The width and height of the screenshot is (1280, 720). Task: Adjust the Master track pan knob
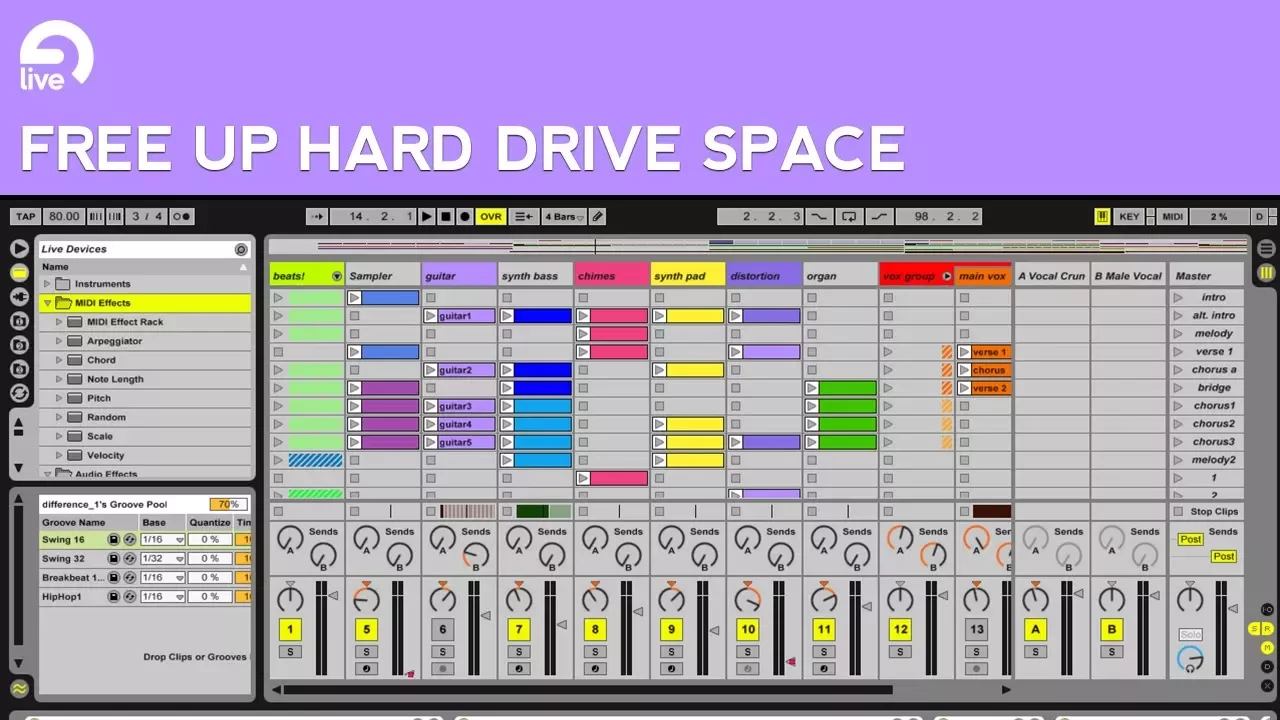tap(1189, 599)
